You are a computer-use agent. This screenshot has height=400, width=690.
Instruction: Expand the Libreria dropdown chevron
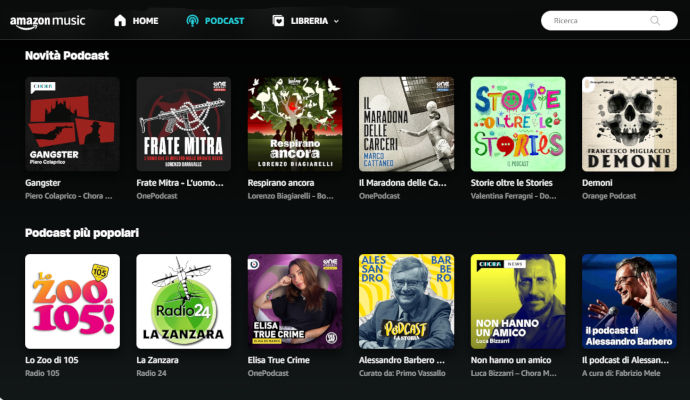tap(336, 21)
